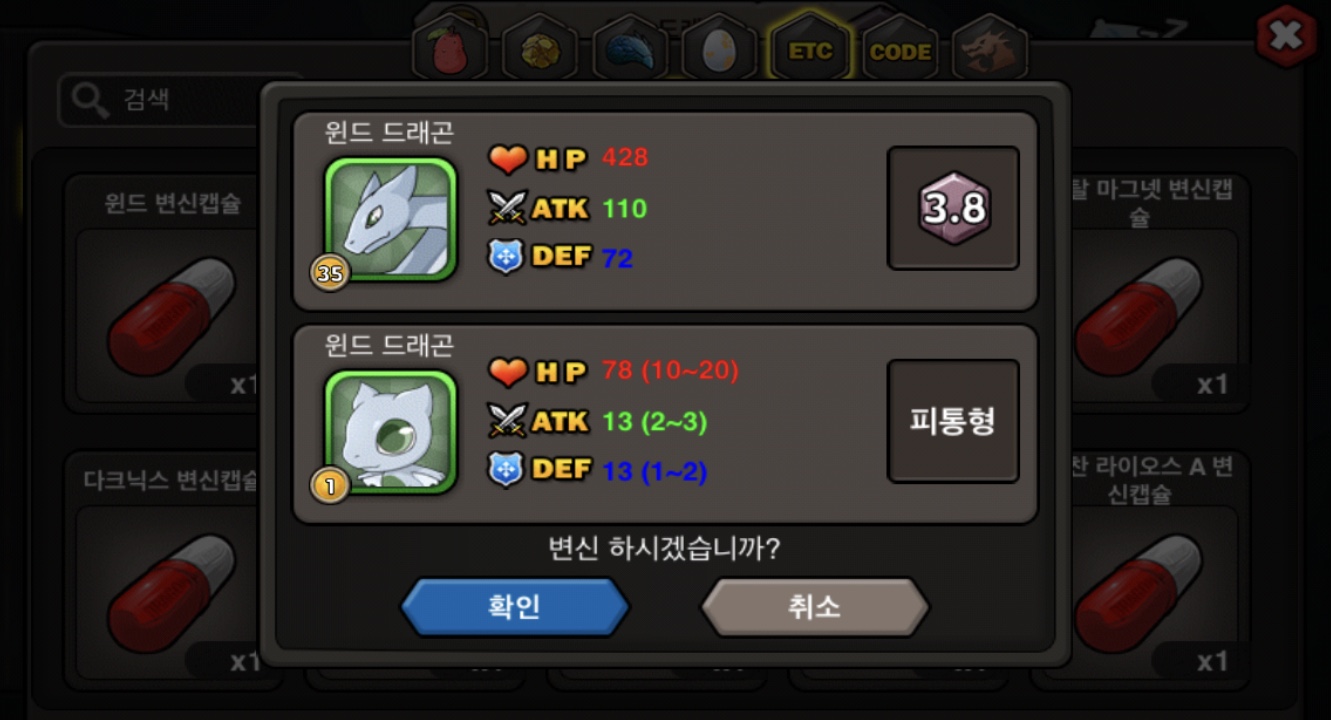Click the 3.8 grade dice badge
The height and width of the screenshot is (720, 1331).
(x=953, y=208)
